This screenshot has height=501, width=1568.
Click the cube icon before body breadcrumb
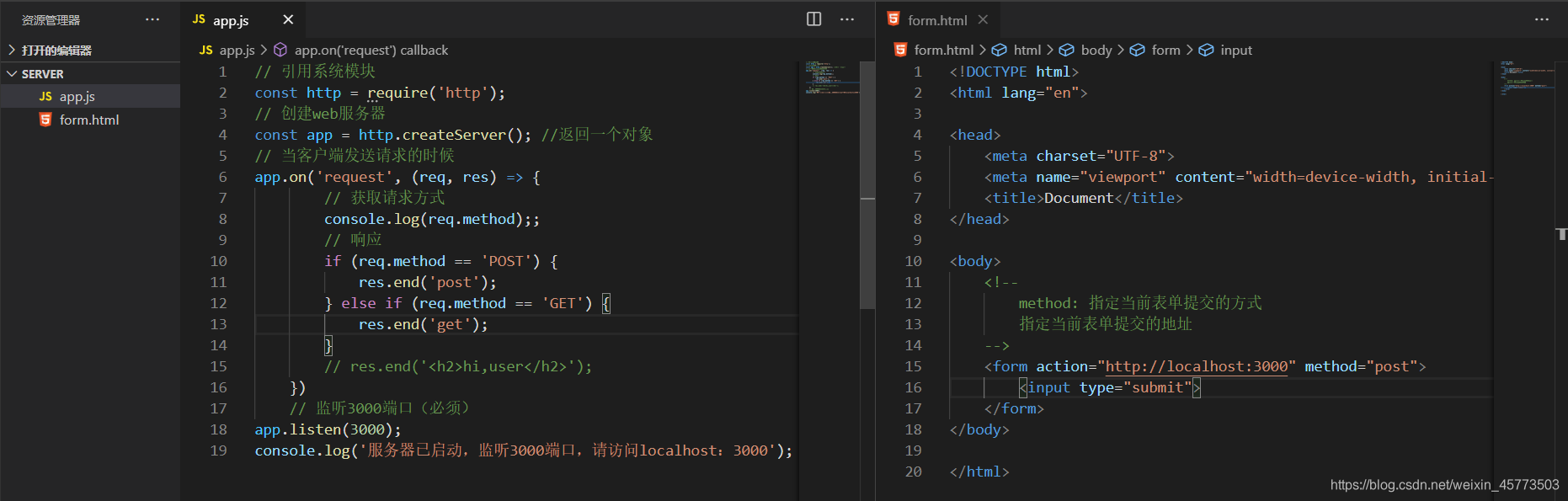coord(1066,51)
